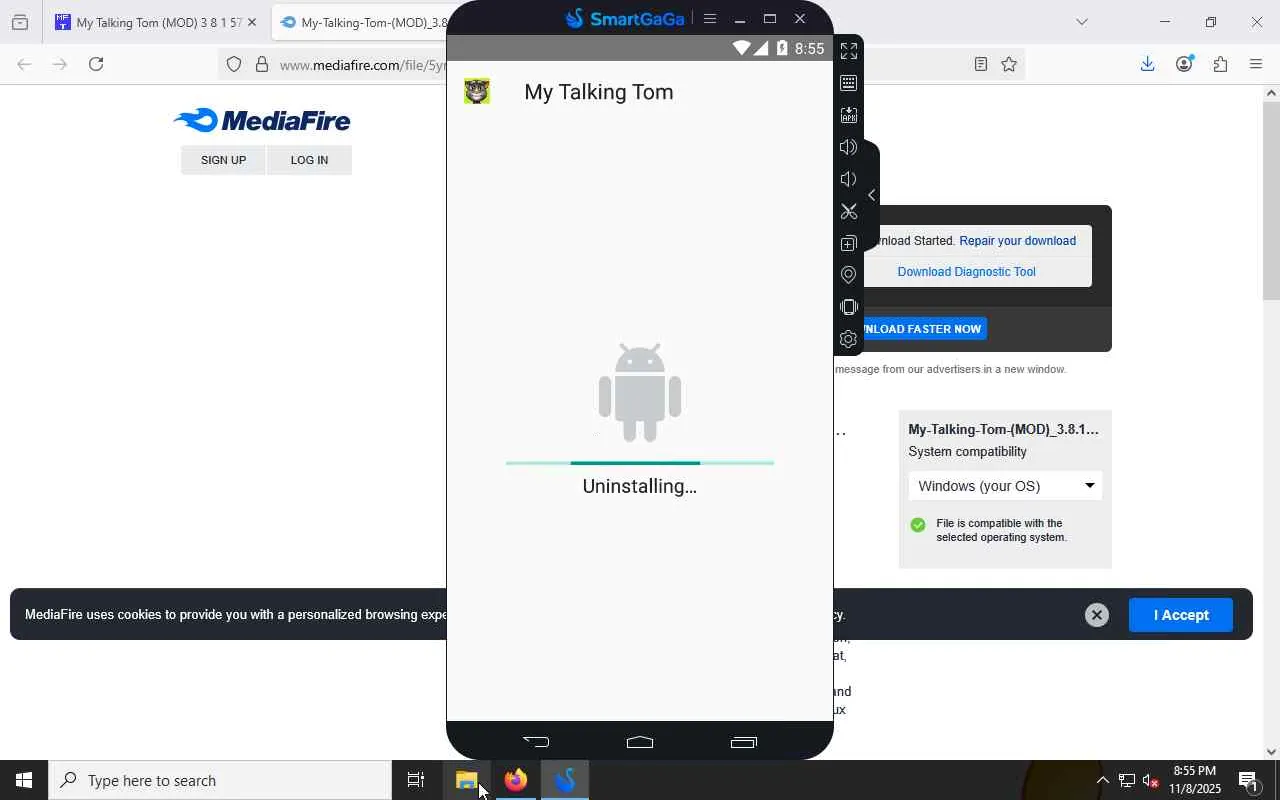Tap the Android home navigation button

tap(640, 741)
